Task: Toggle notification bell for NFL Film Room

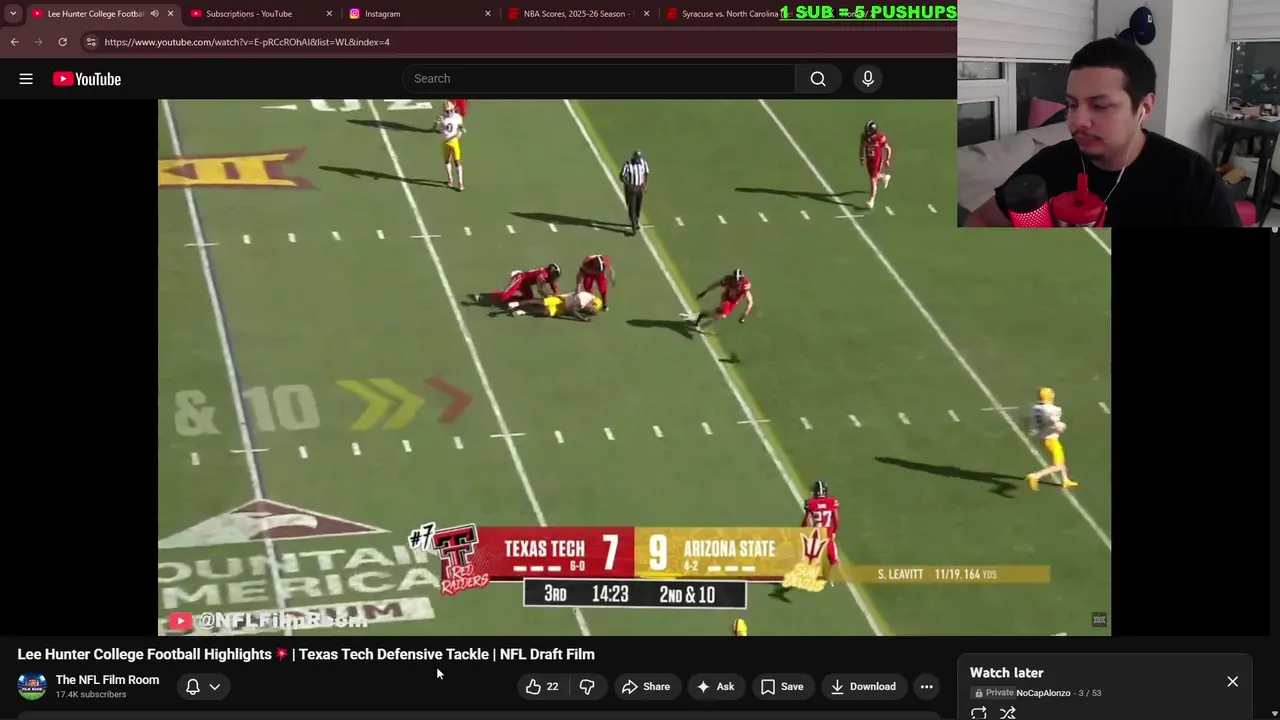Action: (x=193, y=687)
